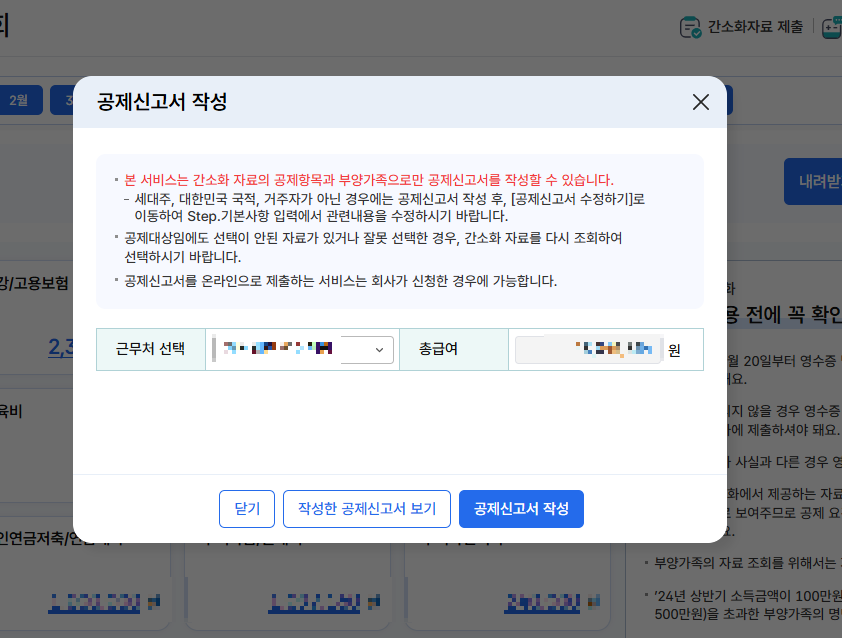Click the 근무처 선택 label cell

point(150,349)
